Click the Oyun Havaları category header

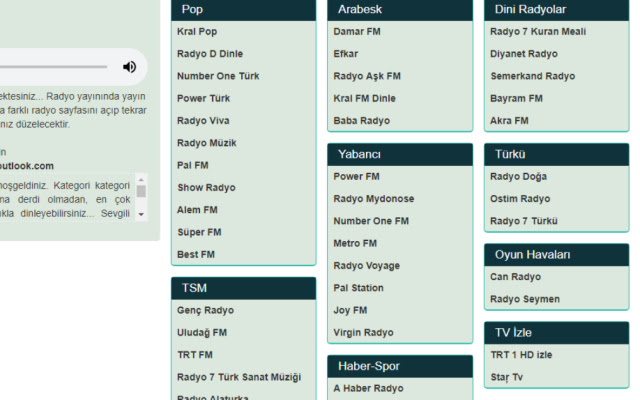[557, 255]
